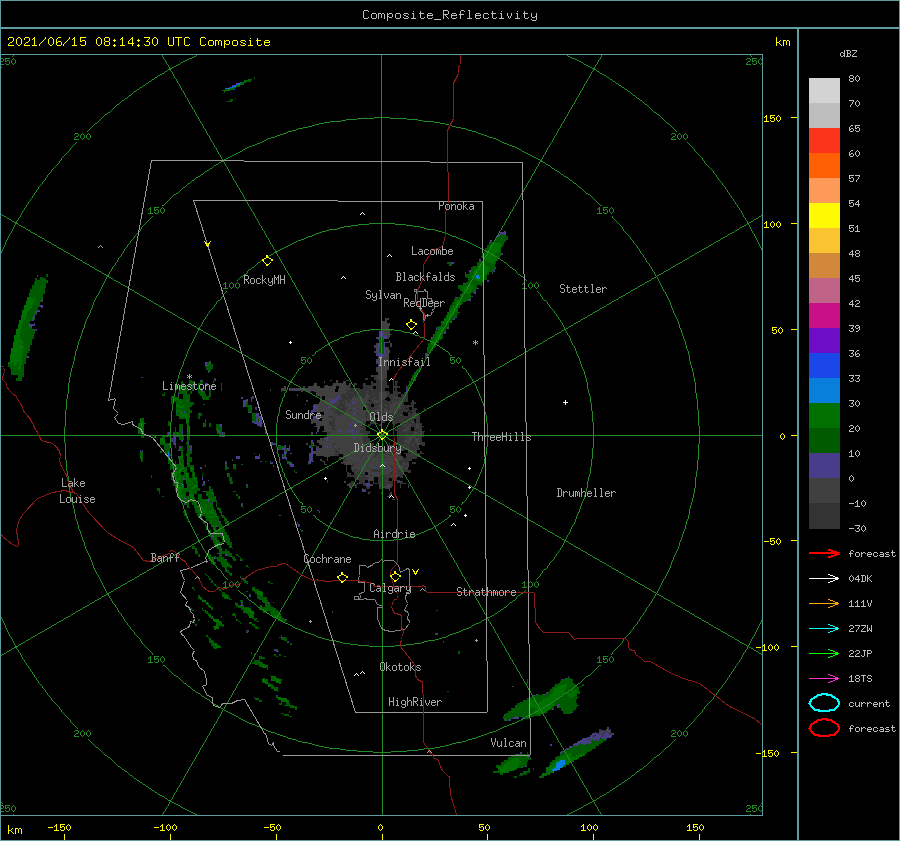Click the asterisk marker above Limestone label
This screenshot has width=900, height=841.
tap(189, 377)
